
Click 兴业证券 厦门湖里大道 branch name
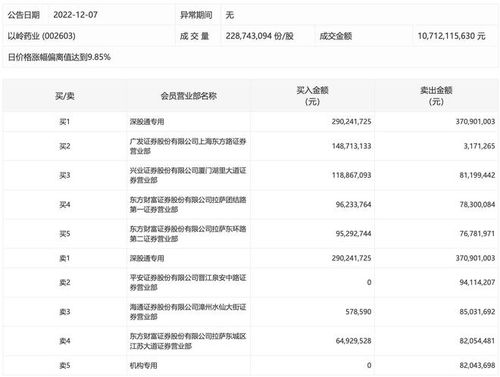click(188, 175)
